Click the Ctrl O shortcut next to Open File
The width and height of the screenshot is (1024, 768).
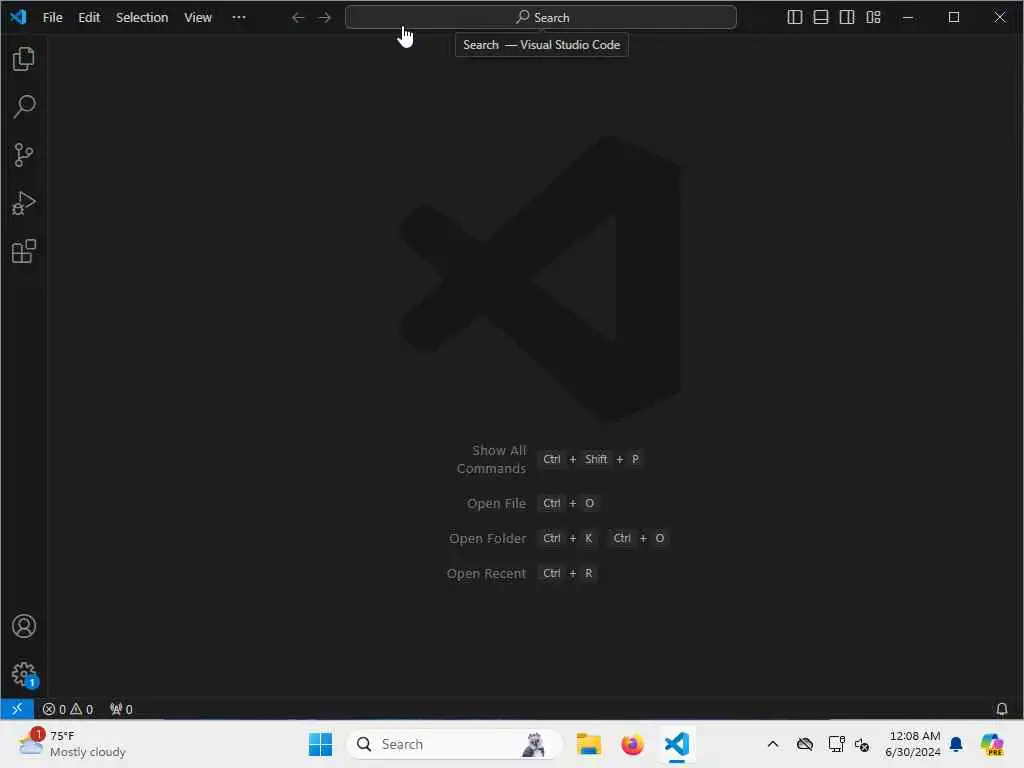(568, 504)
